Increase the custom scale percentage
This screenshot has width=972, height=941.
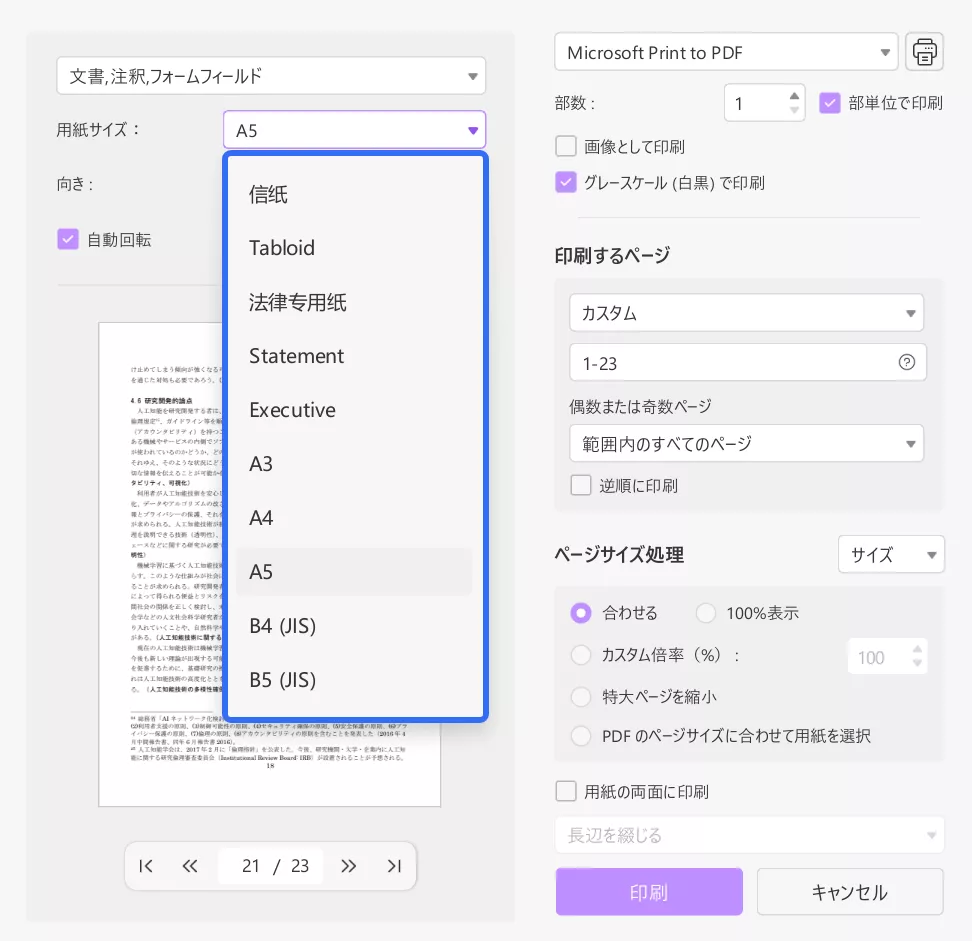[x=917, y=649]
